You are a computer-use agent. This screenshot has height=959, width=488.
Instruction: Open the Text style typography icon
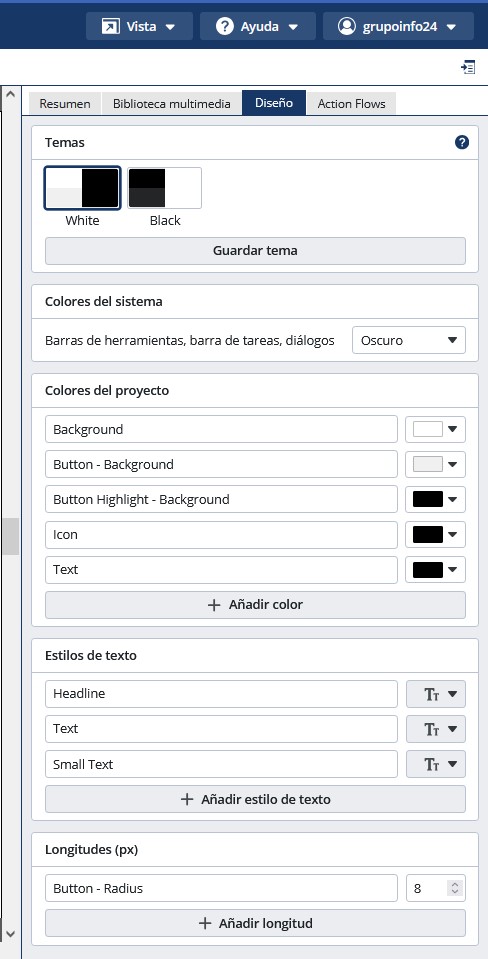tap(436, 729)
